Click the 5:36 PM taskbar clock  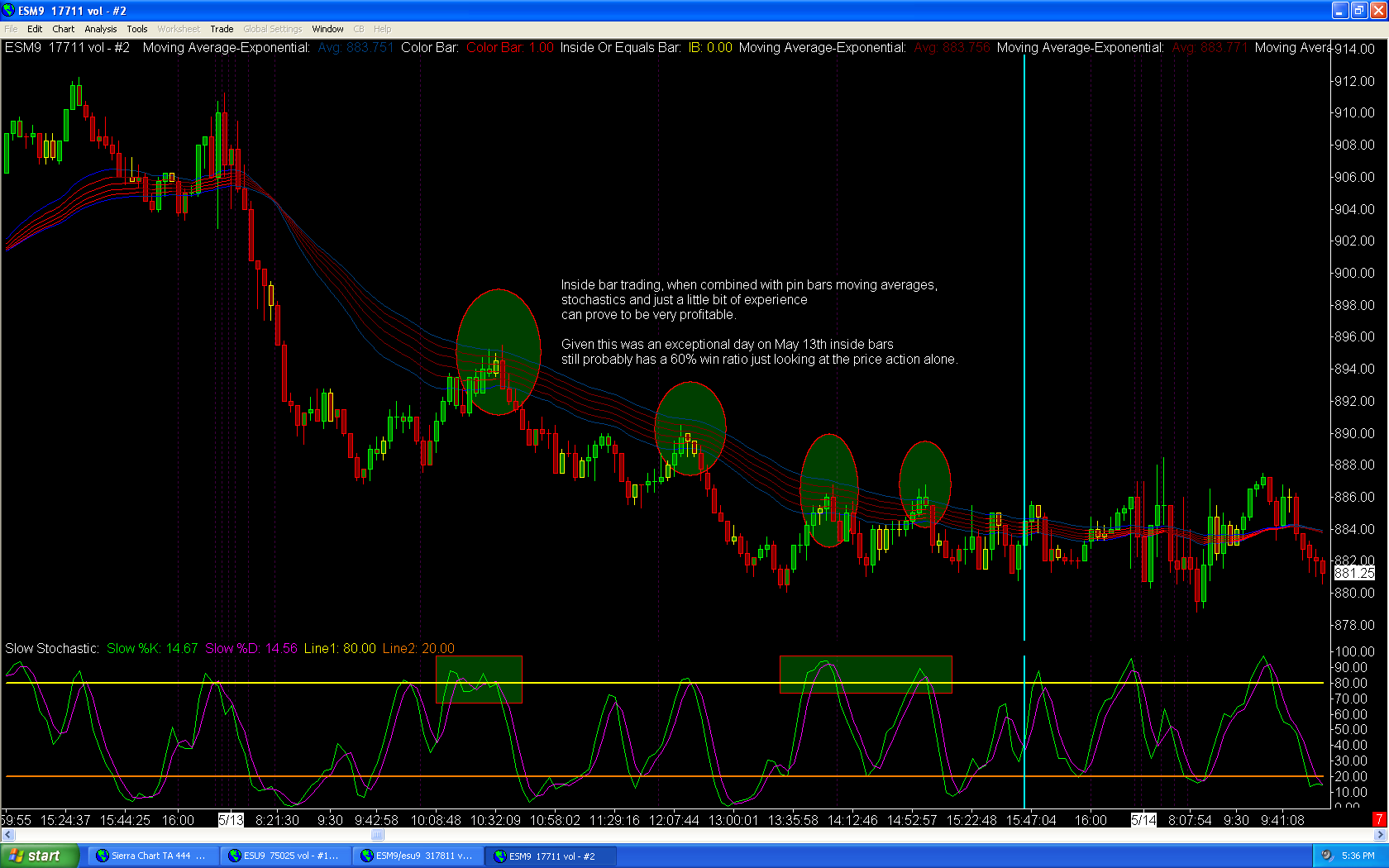tap(1358, 856)
